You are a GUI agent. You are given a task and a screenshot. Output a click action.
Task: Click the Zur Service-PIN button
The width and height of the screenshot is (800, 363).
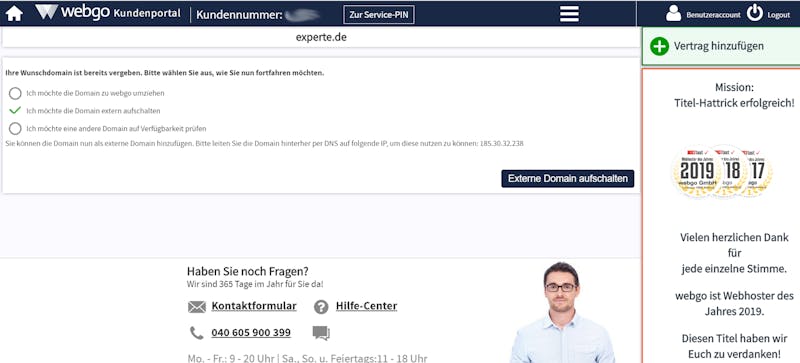[379, 15]
